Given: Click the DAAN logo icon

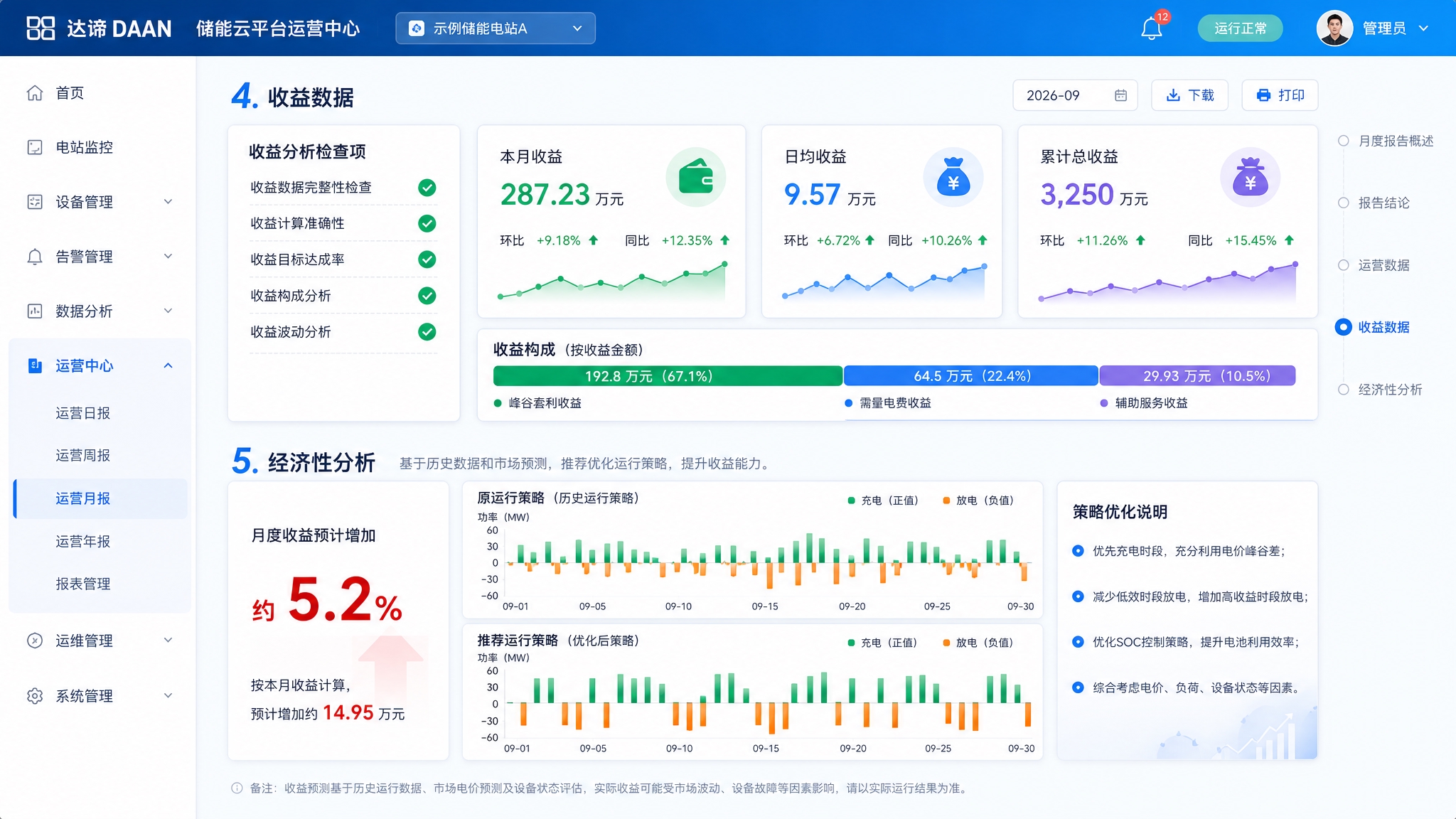Looking at the screenshot, I should click(41, 28).
